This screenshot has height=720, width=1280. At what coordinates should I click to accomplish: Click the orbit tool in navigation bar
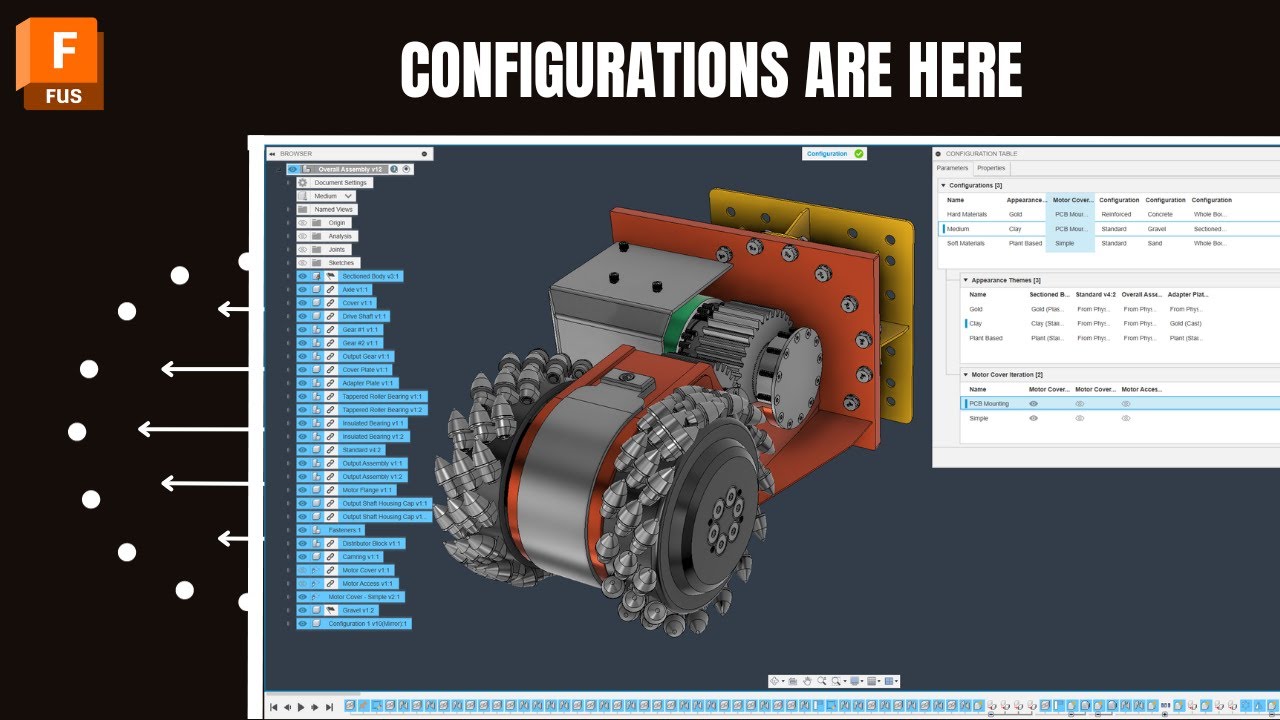774,681
